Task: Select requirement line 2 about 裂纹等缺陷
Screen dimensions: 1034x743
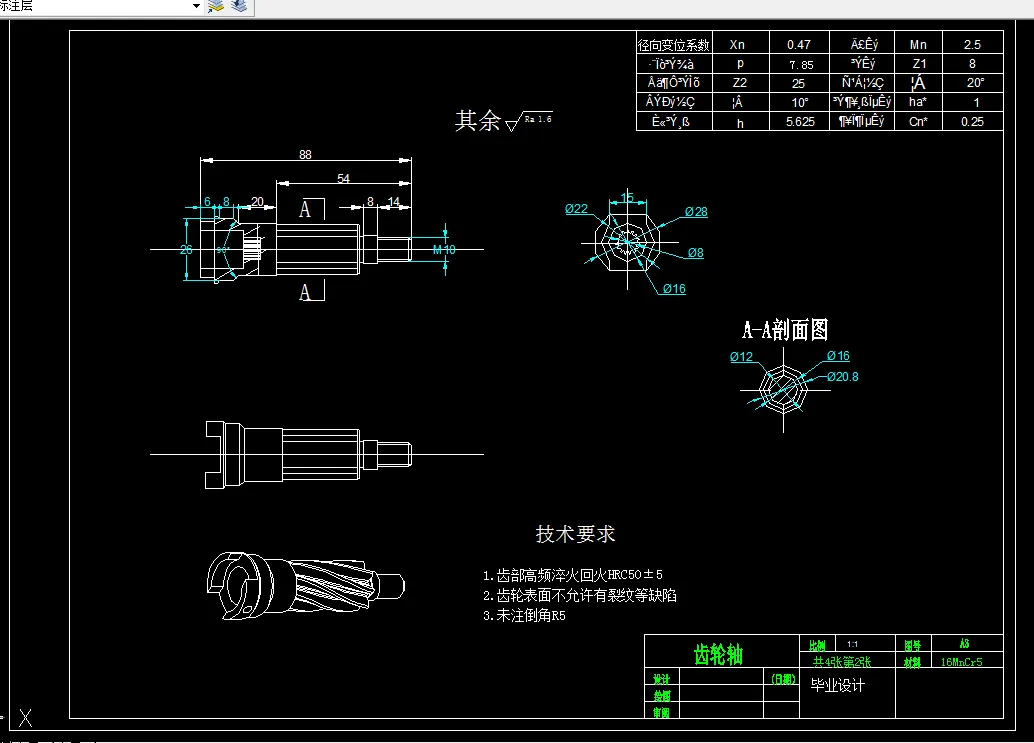Action: tap(580, 596)
